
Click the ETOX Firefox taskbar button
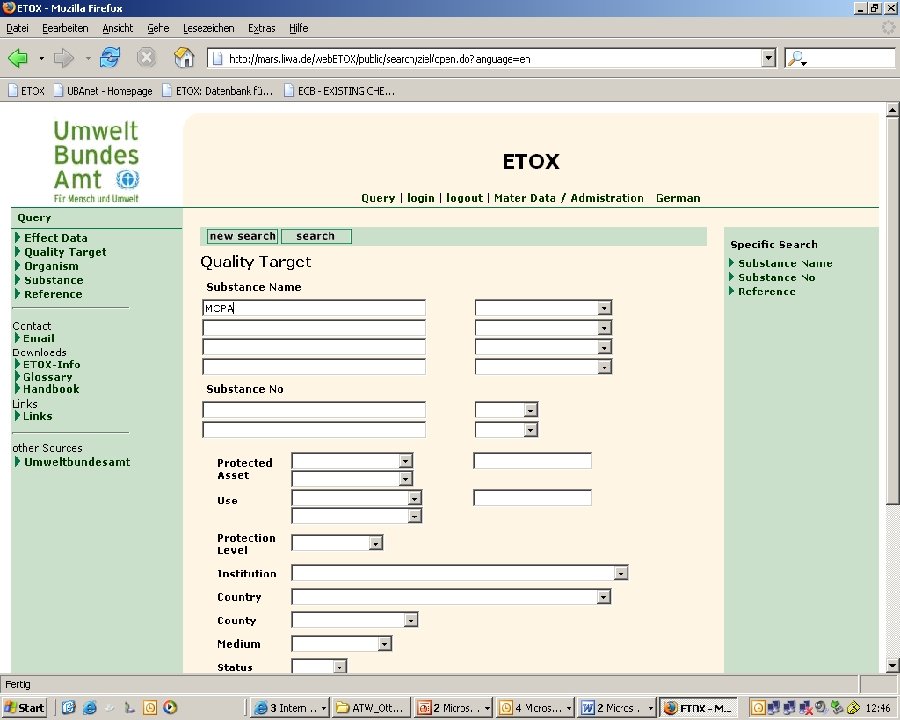[x=698, y=708]
